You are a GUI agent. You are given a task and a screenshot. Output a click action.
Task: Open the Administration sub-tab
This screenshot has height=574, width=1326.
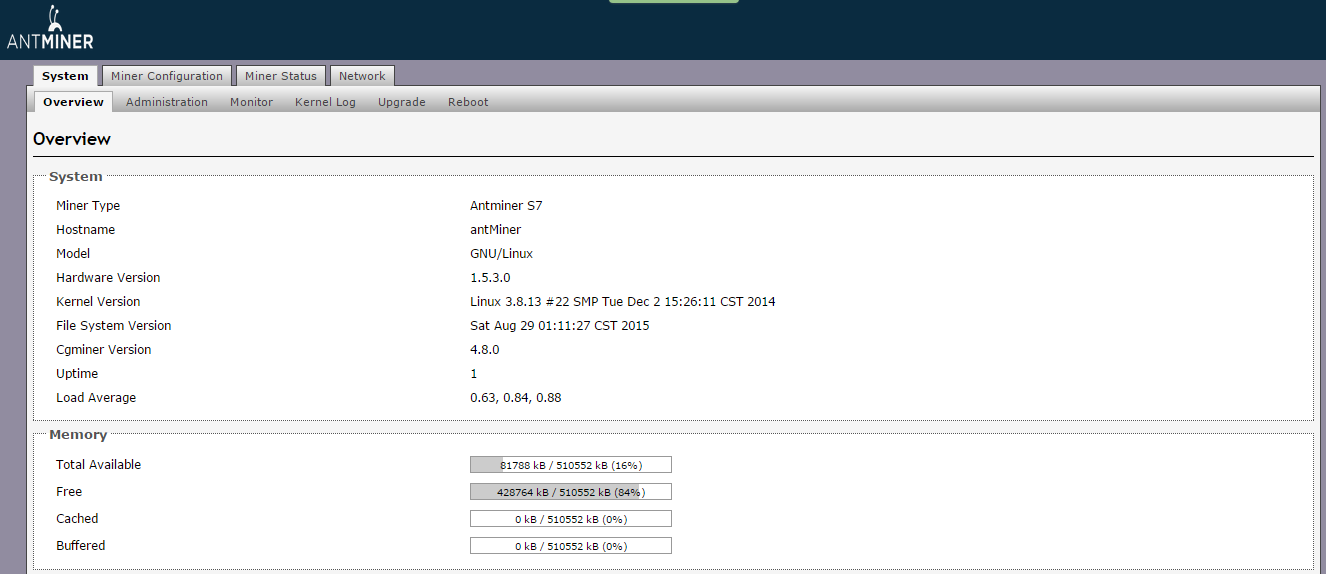pos(167,102)
